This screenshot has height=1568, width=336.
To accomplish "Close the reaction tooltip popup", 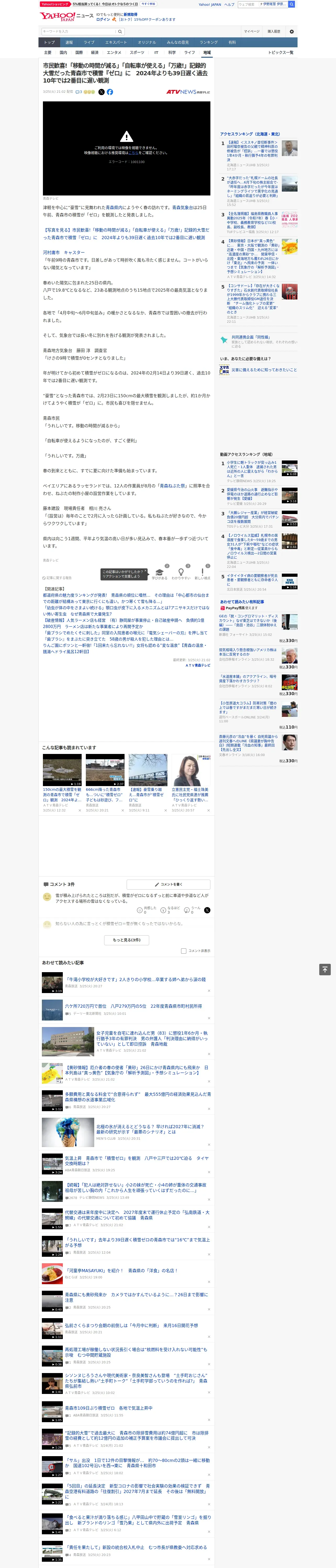I will (x=146, y=572).
